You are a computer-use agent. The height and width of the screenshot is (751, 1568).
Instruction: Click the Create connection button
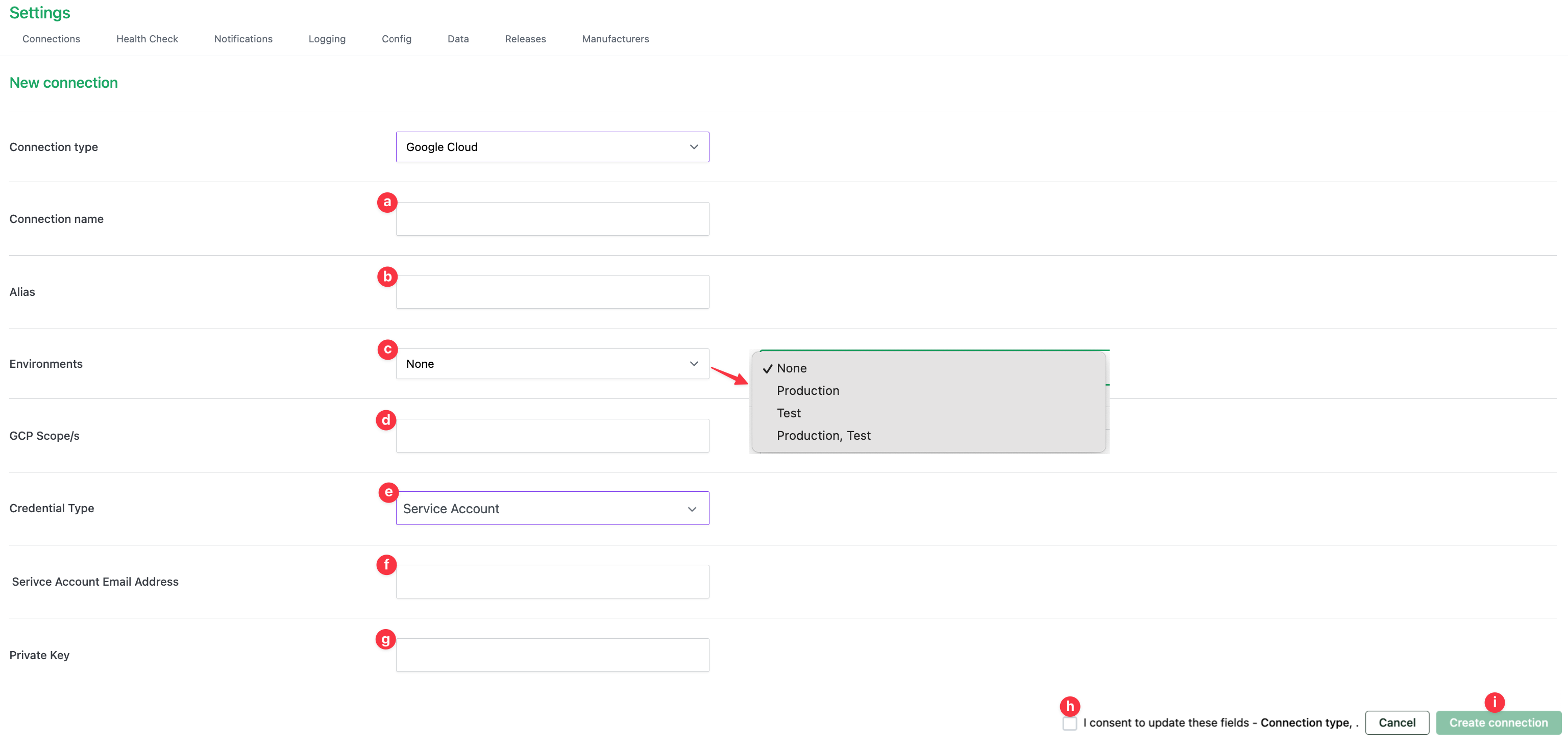coord(1498,722)
